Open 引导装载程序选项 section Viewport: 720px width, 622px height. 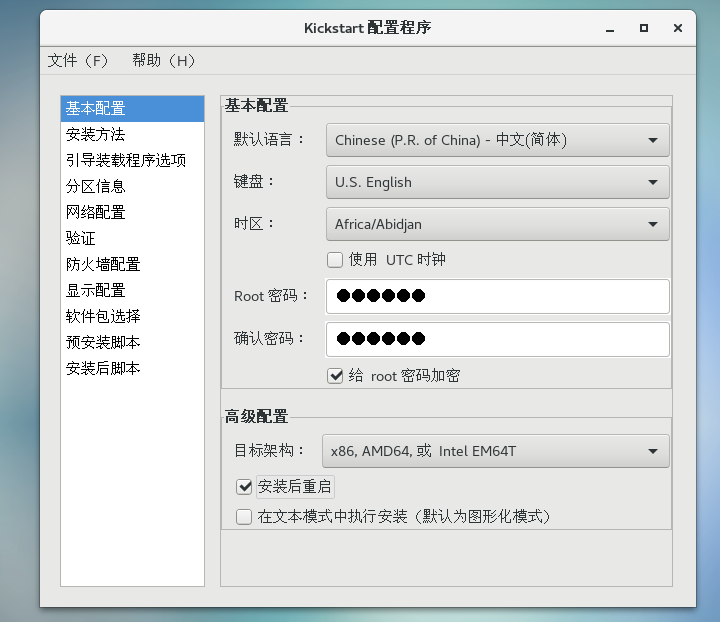click(x=132, y=160)
